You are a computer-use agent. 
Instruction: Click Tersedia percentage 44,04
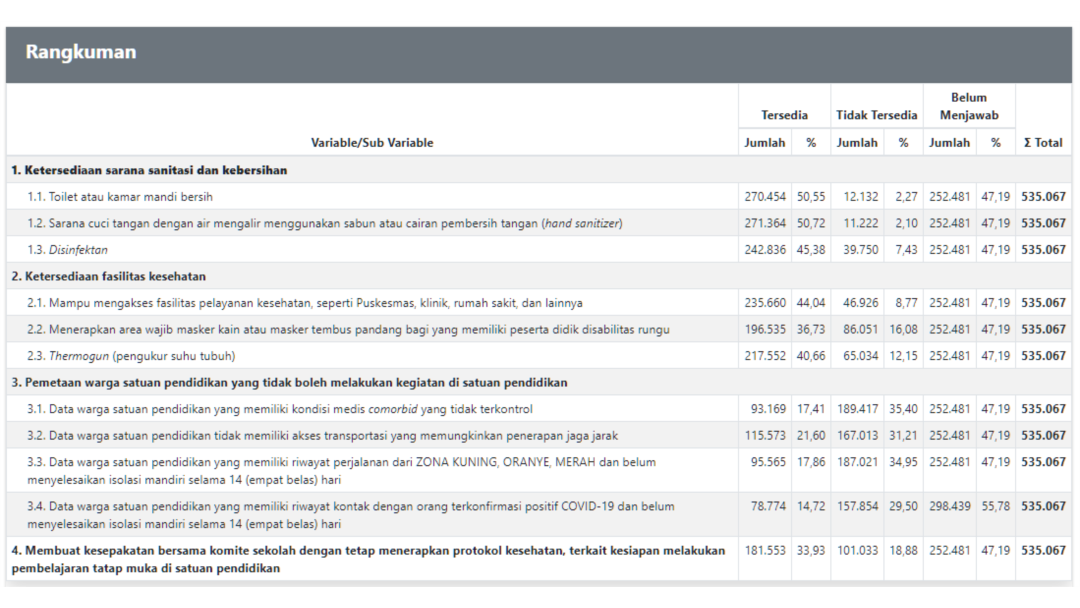[811, 303]
